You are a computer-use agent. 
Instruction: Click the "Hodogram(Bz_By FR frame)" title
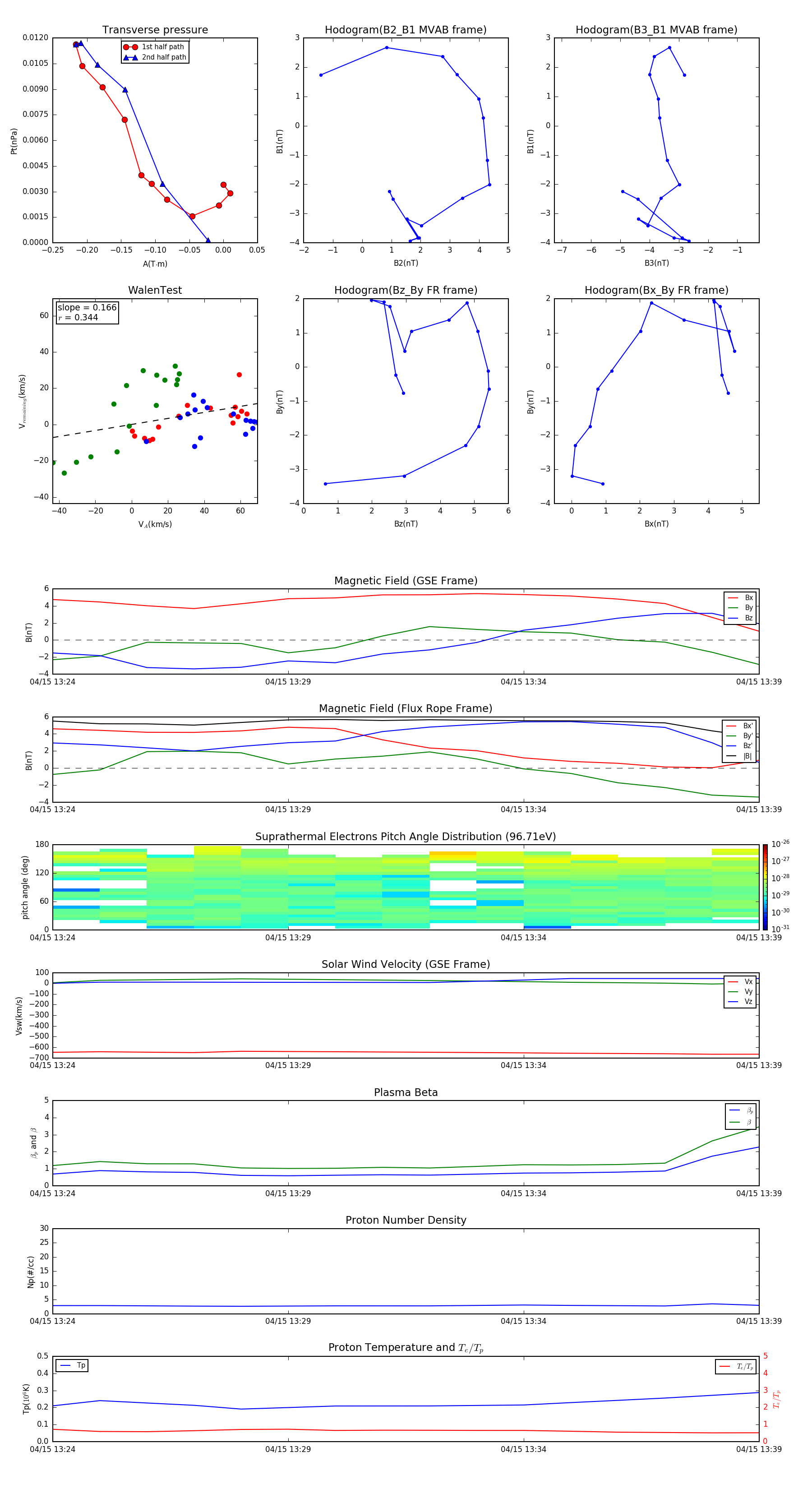[406, 290]
